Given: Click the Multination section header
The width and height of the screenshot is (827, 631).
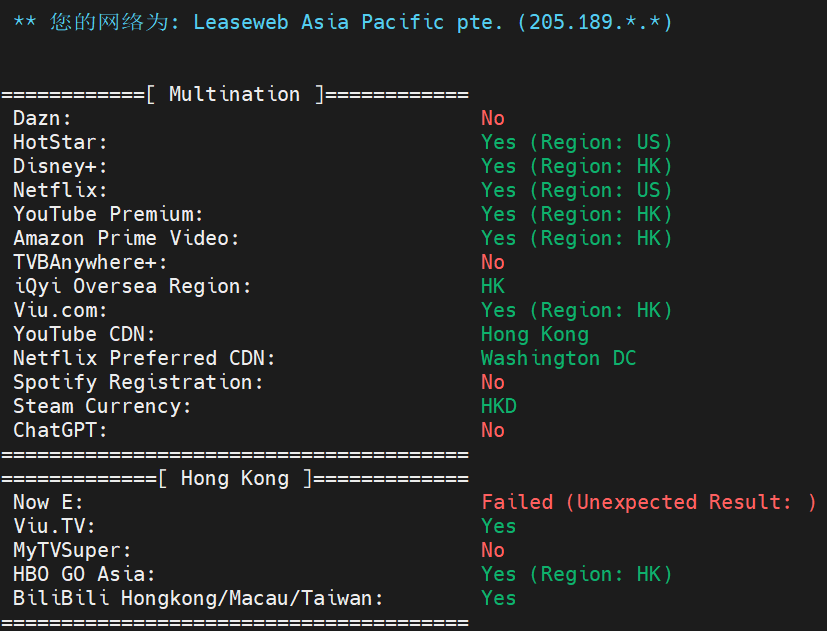Looking at the screenshot, I should [x=234, y=95].
